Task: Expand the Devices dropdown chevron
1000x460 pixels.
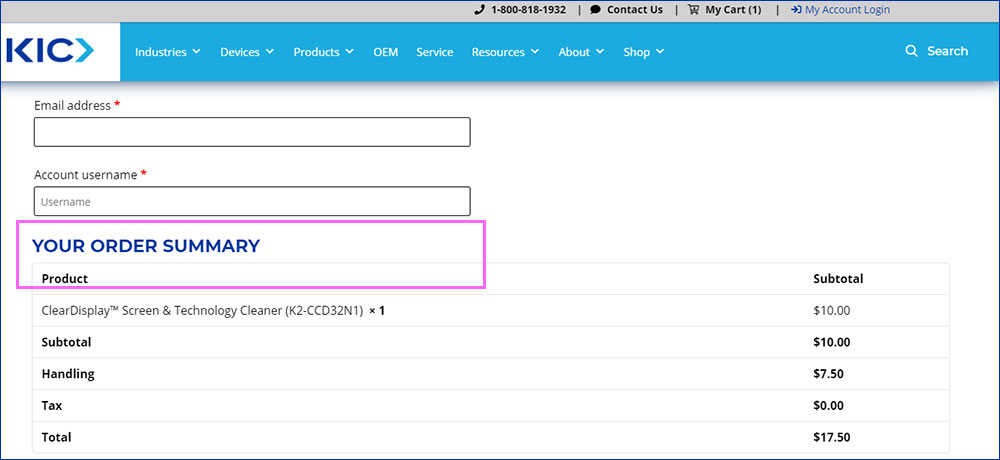Action: (x=270, y=52)
